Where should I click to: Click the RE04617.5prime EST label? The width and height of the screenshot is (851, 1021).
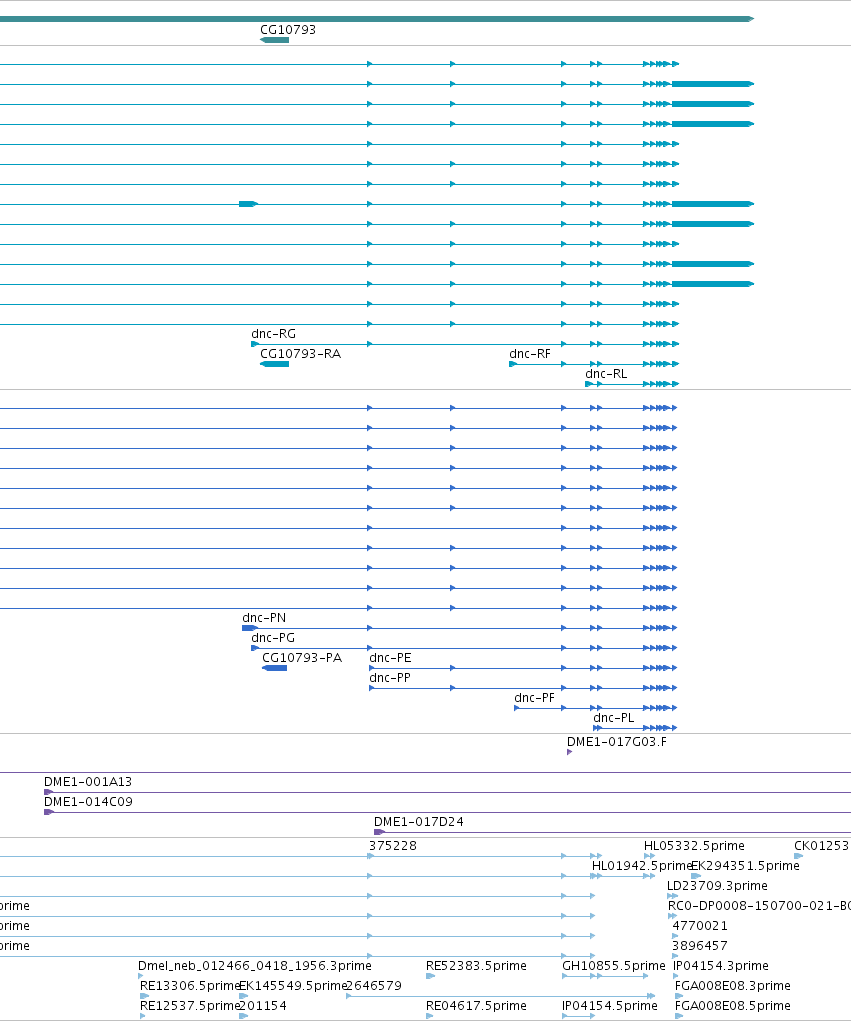476,1006
